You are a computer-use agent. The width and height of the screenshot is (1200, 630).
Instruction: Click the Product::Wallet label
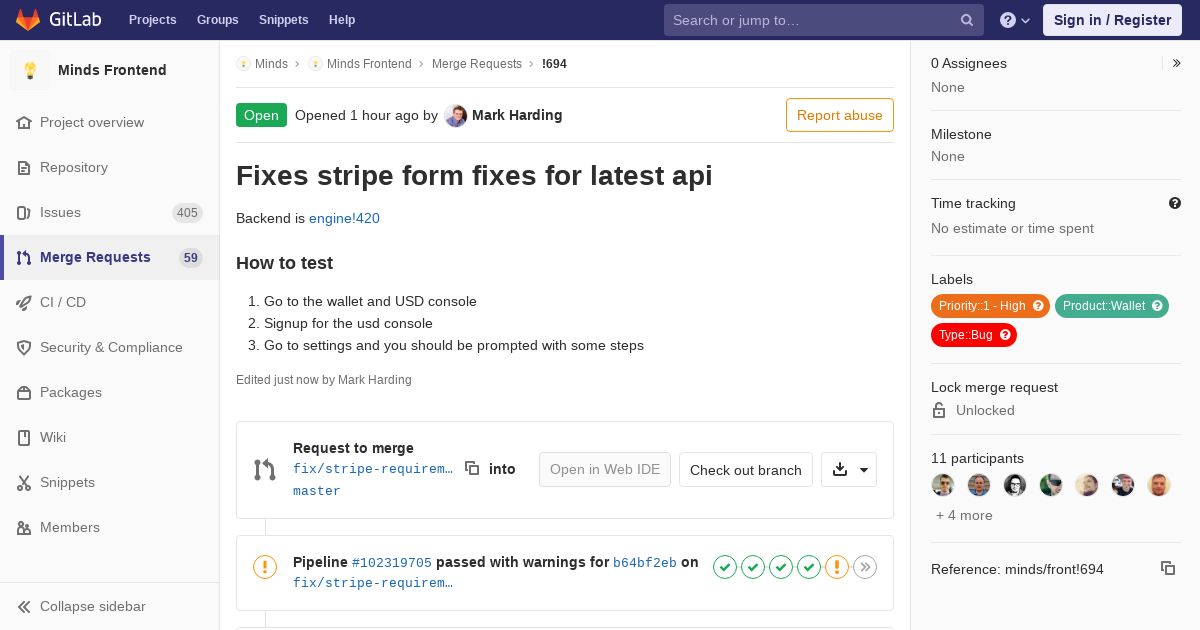pos(1112,306)
